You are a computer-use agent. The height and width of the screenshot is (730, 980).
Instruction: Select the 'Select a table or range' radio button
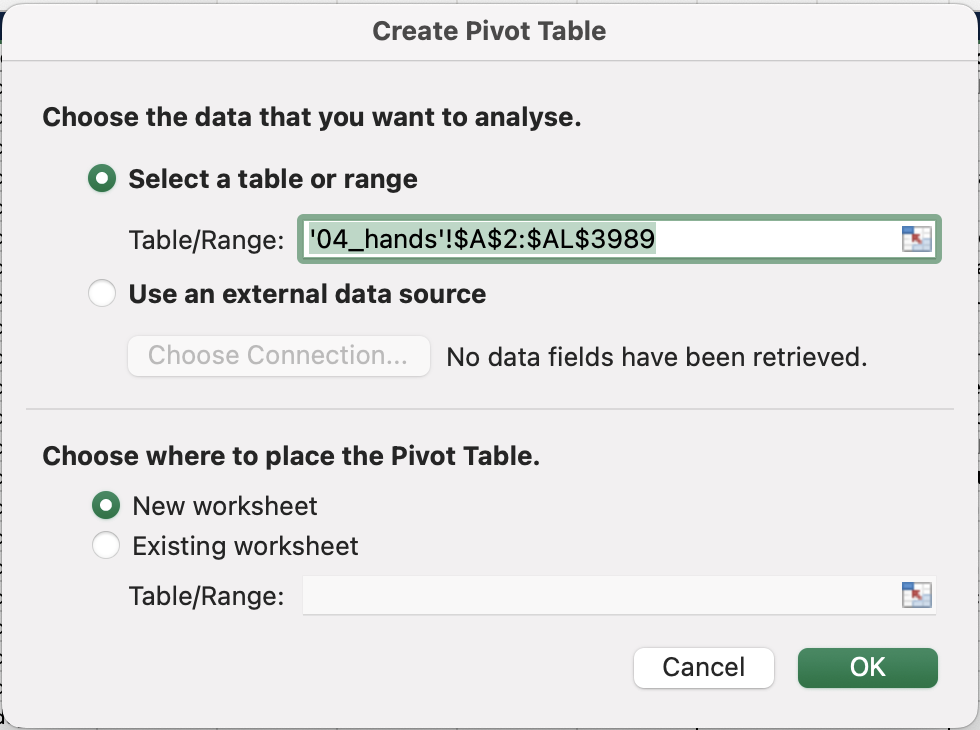click(102, 178)
